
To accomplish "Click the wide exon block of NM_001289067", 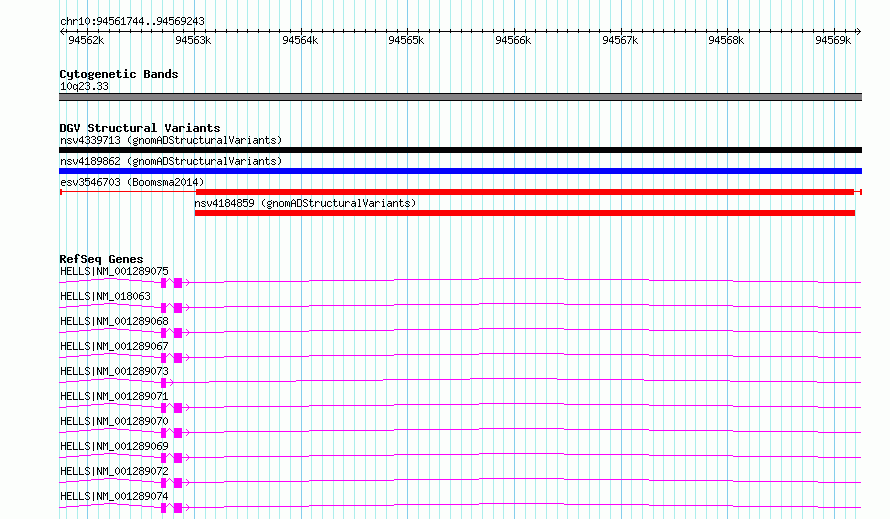I will 178,358.
